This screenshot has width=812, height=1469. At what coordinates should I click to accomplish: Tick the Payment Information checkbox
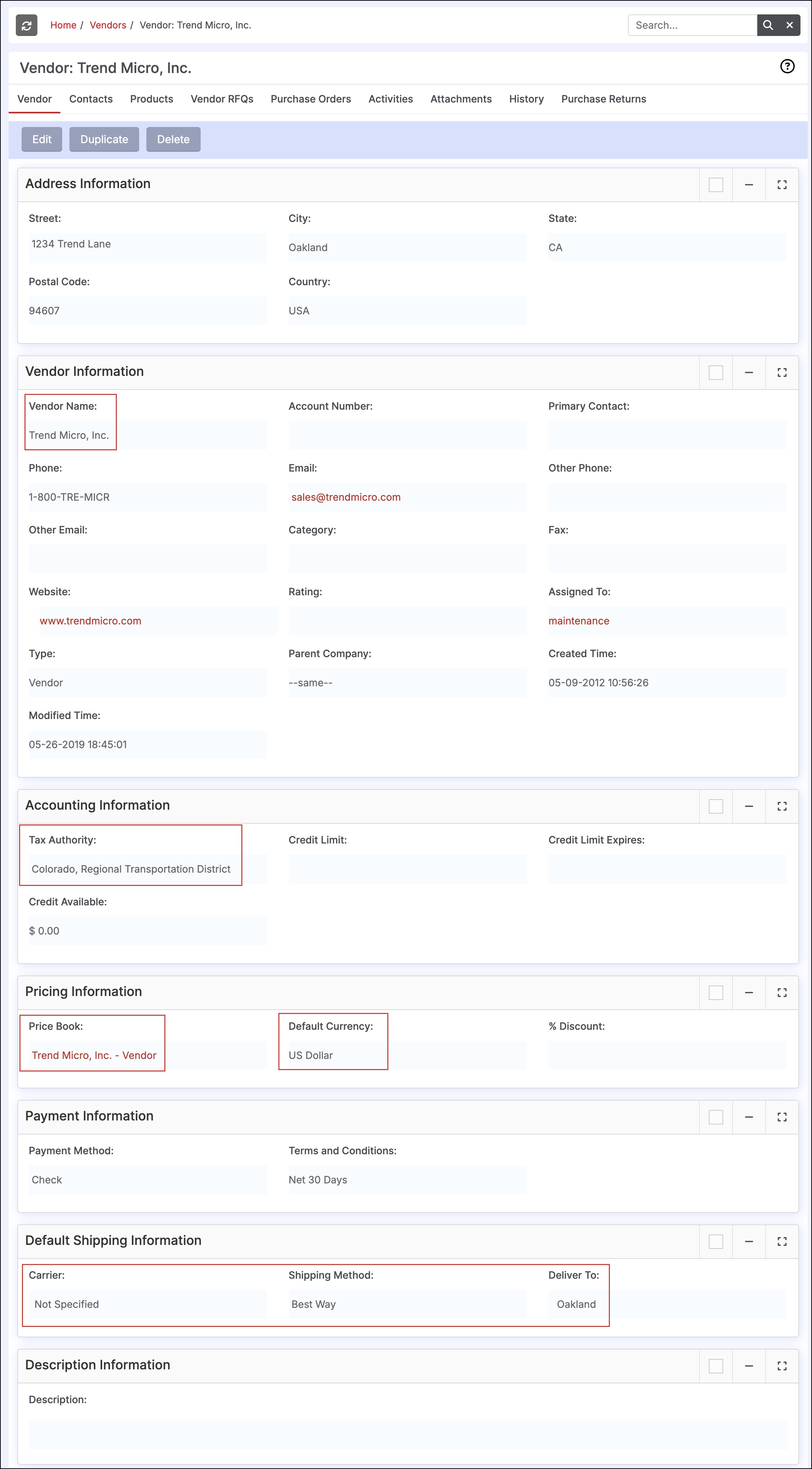(x=716, y=1116)
